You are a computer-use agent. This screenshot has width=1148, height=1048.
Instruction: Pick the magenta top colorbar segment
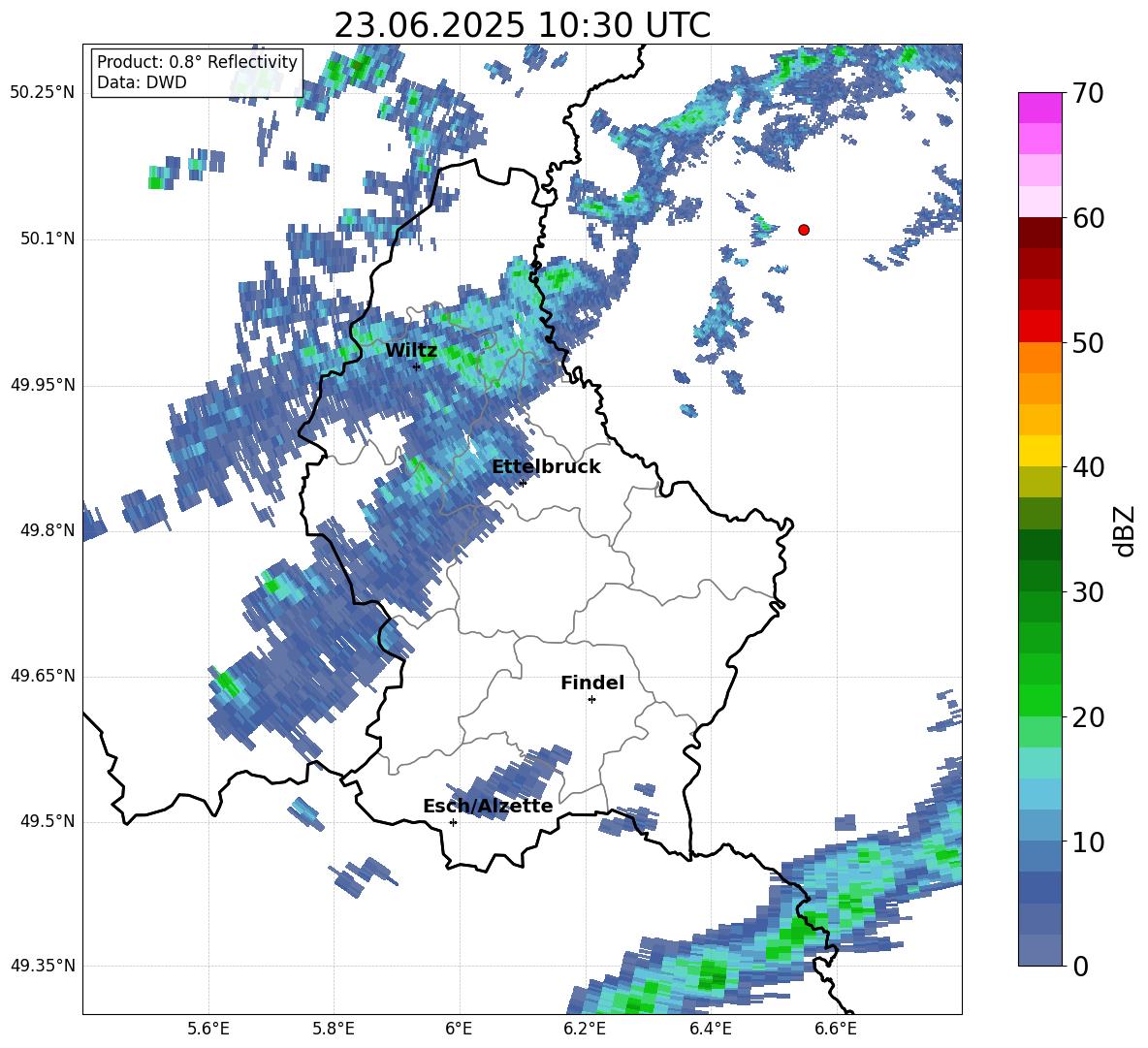tap(1039, 108)
